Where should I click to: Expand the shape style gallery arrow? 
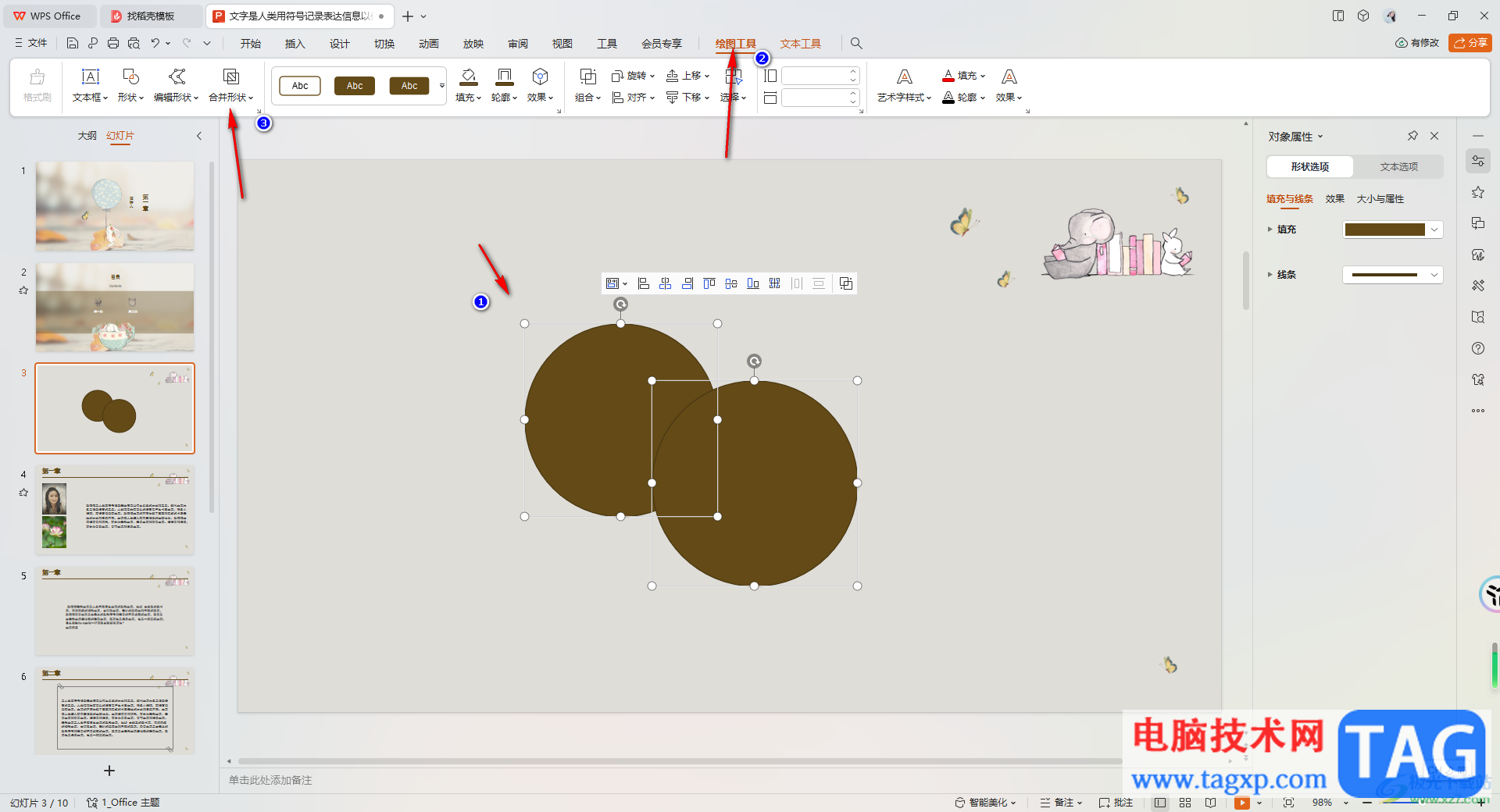click(x=441, y=86)
